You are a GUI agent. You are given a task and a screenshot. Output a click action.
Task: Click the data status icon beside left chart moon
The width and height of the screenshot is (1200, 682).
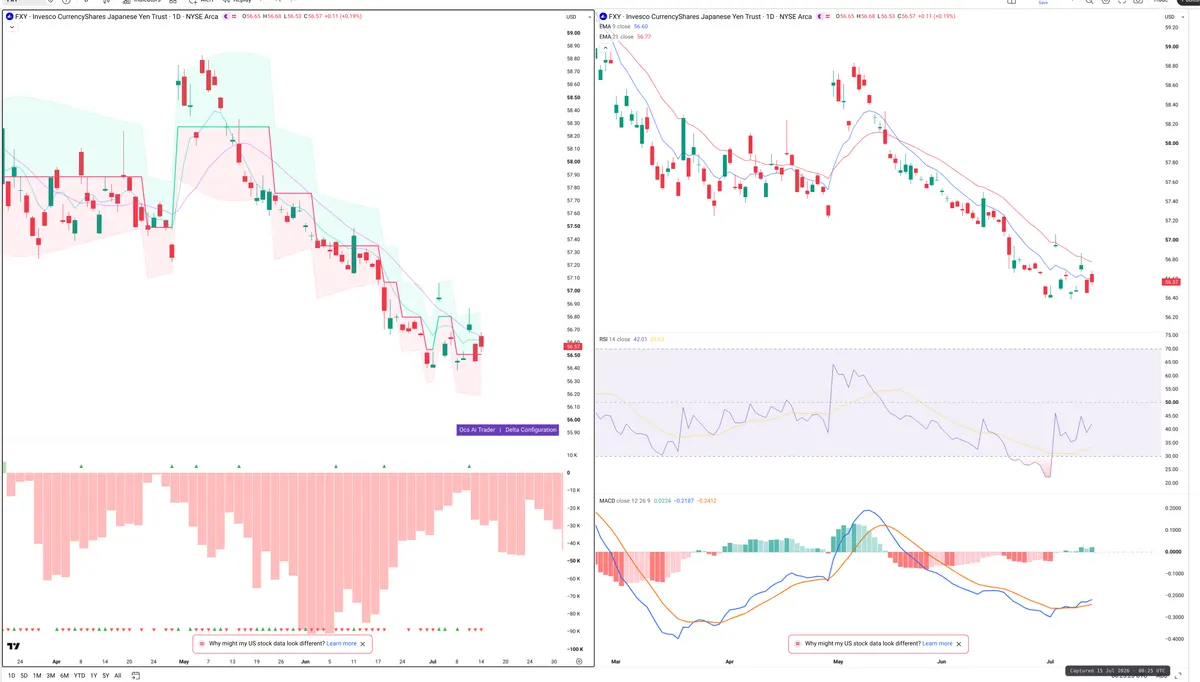pyautogui.click(x=234, y=16)
